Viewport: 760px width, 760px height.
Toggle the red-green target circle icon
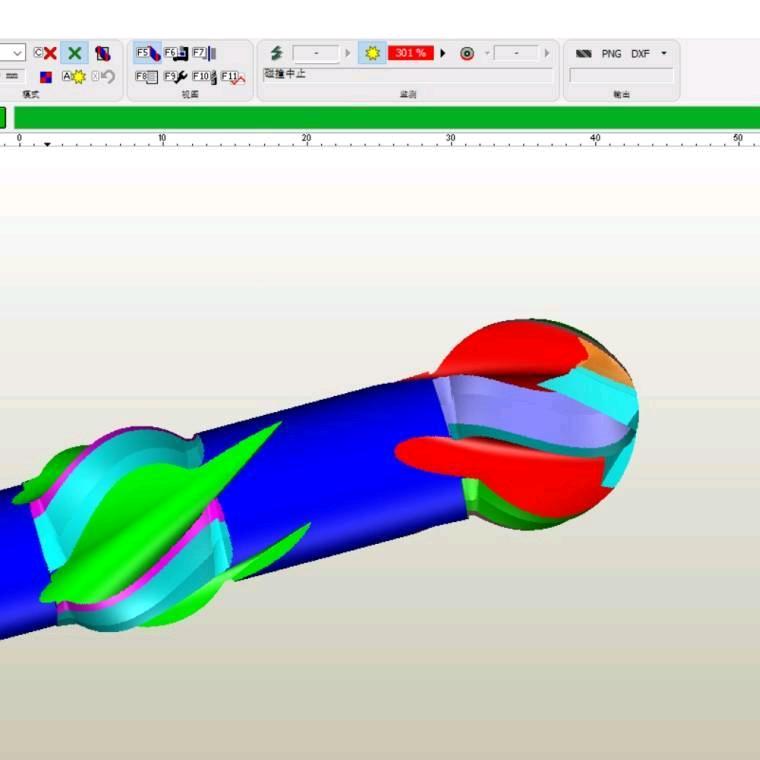point(467,53)
